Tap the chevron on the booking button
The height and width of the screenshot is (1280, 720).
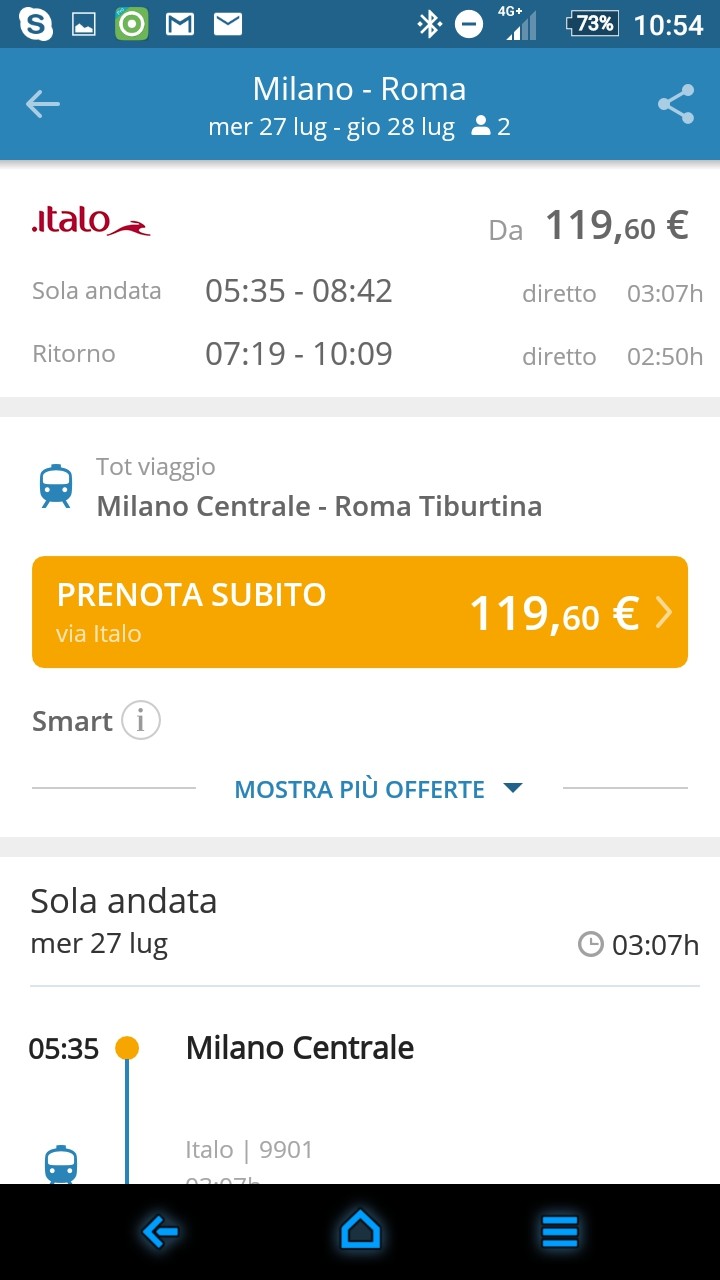point(664,613)
